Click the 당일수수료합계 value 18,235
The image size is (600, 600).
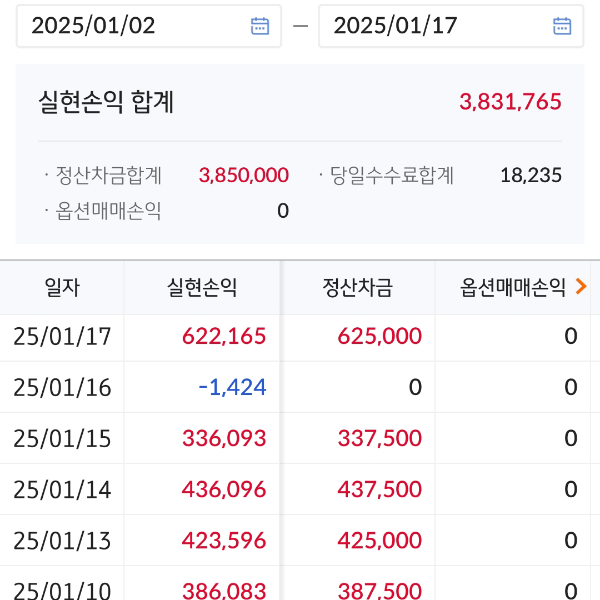coord(530,176)
